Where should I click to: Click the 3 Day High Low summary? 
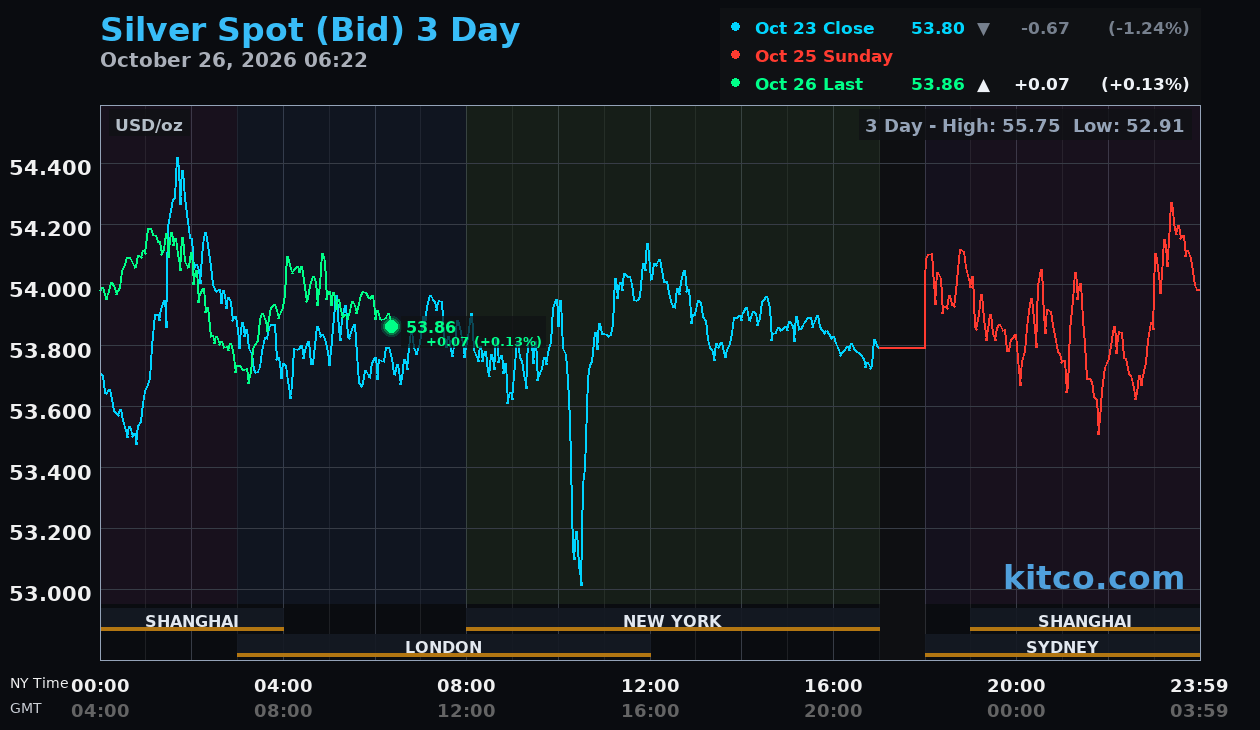pyautogui.click(x=1025, y=126)
